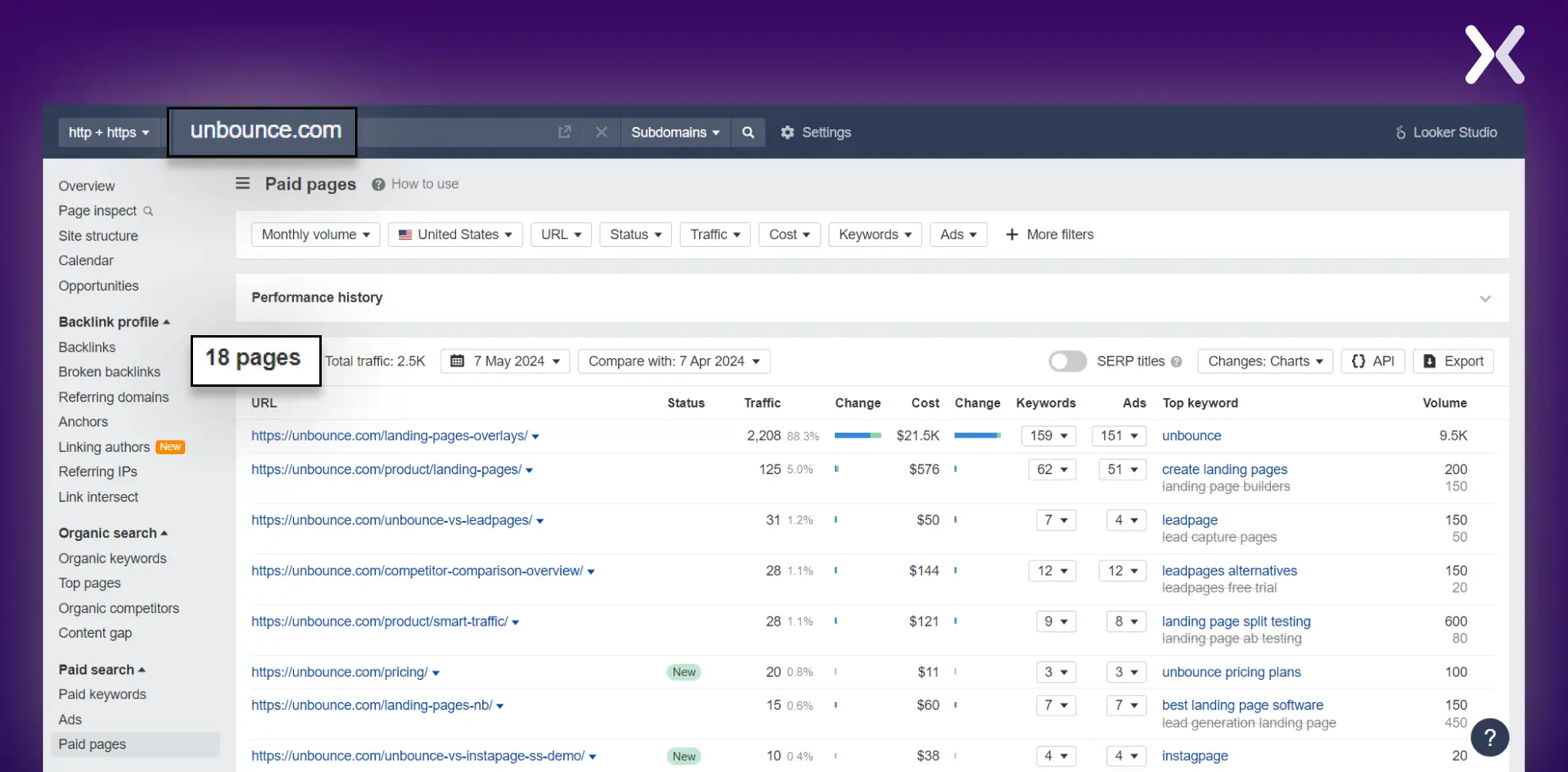Click the Export button

tap(1454, 361)
